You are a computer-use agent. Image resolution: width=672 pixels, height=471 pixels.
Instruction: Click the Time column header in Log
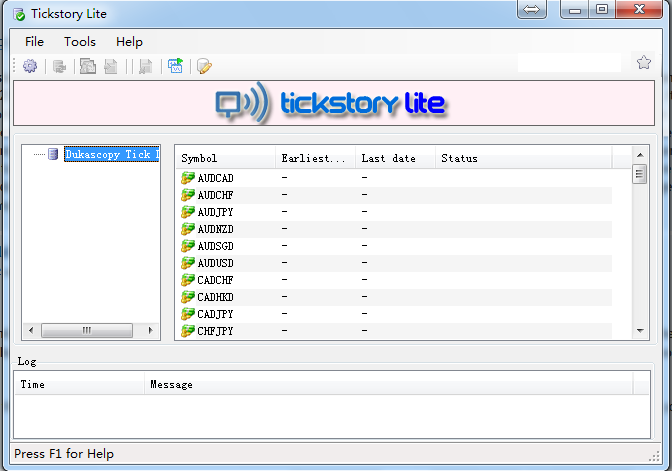[x=79, y=384]
